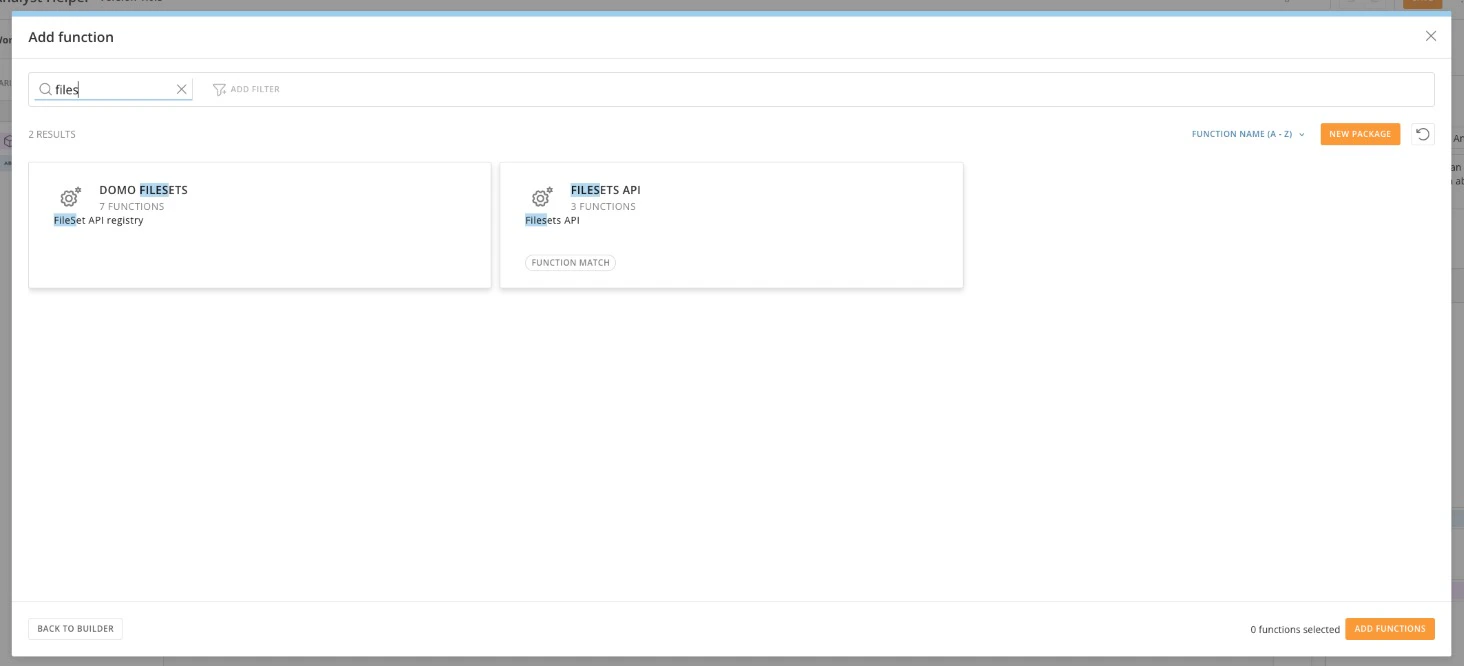The height and width of the screenshot is (666, 1464).
Task: Click the FileSets API title text
Action: 606,190
